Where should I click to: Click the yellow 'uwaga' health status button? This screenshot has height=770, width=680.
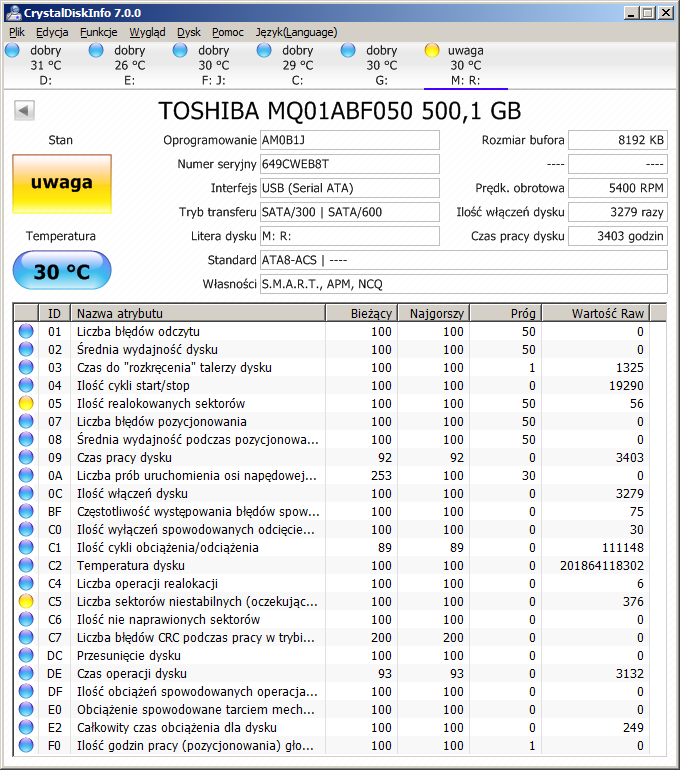pyautogui.click(x=62, y=184)
